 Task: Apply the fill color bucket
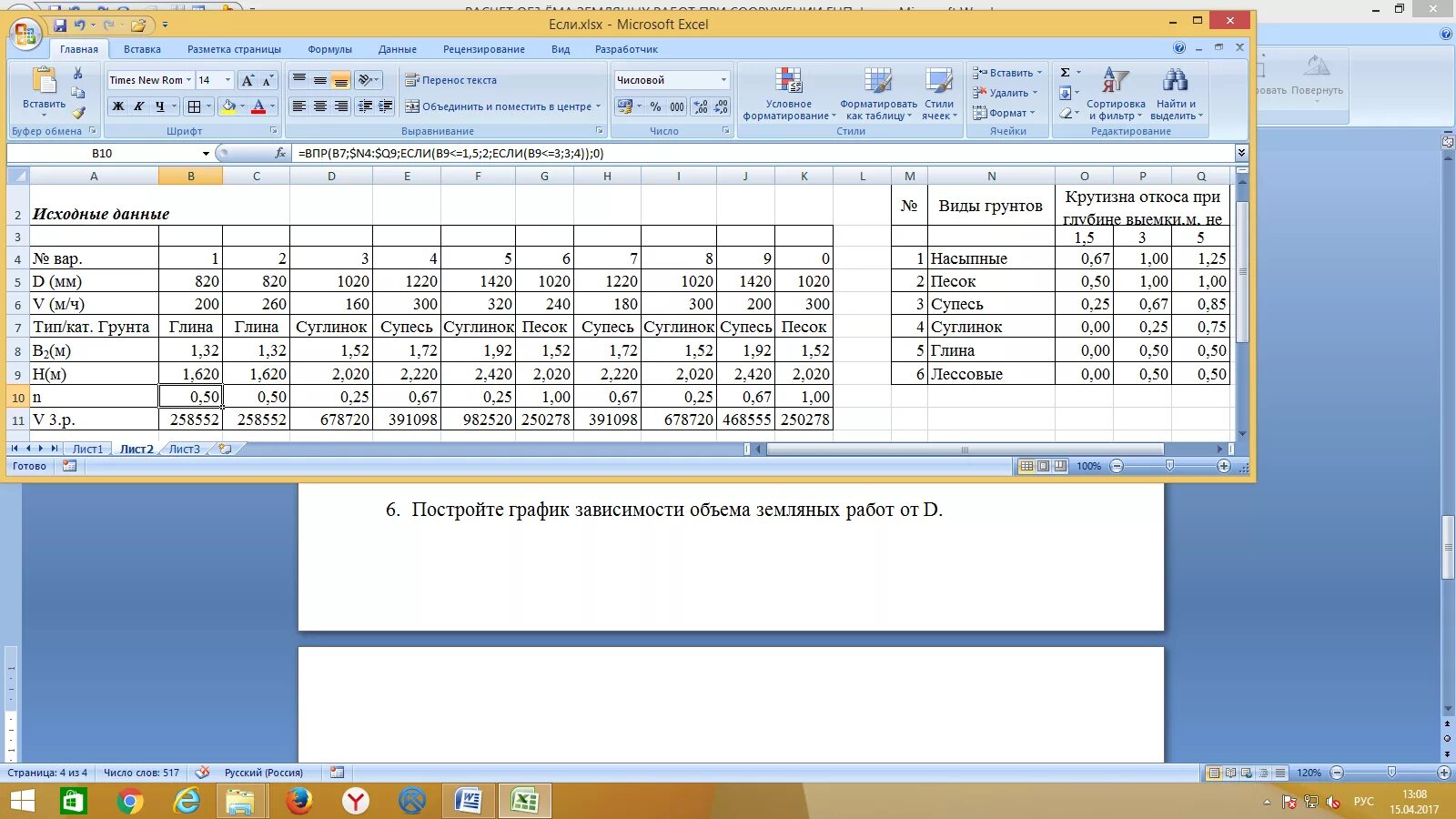[x=228, y=106]
